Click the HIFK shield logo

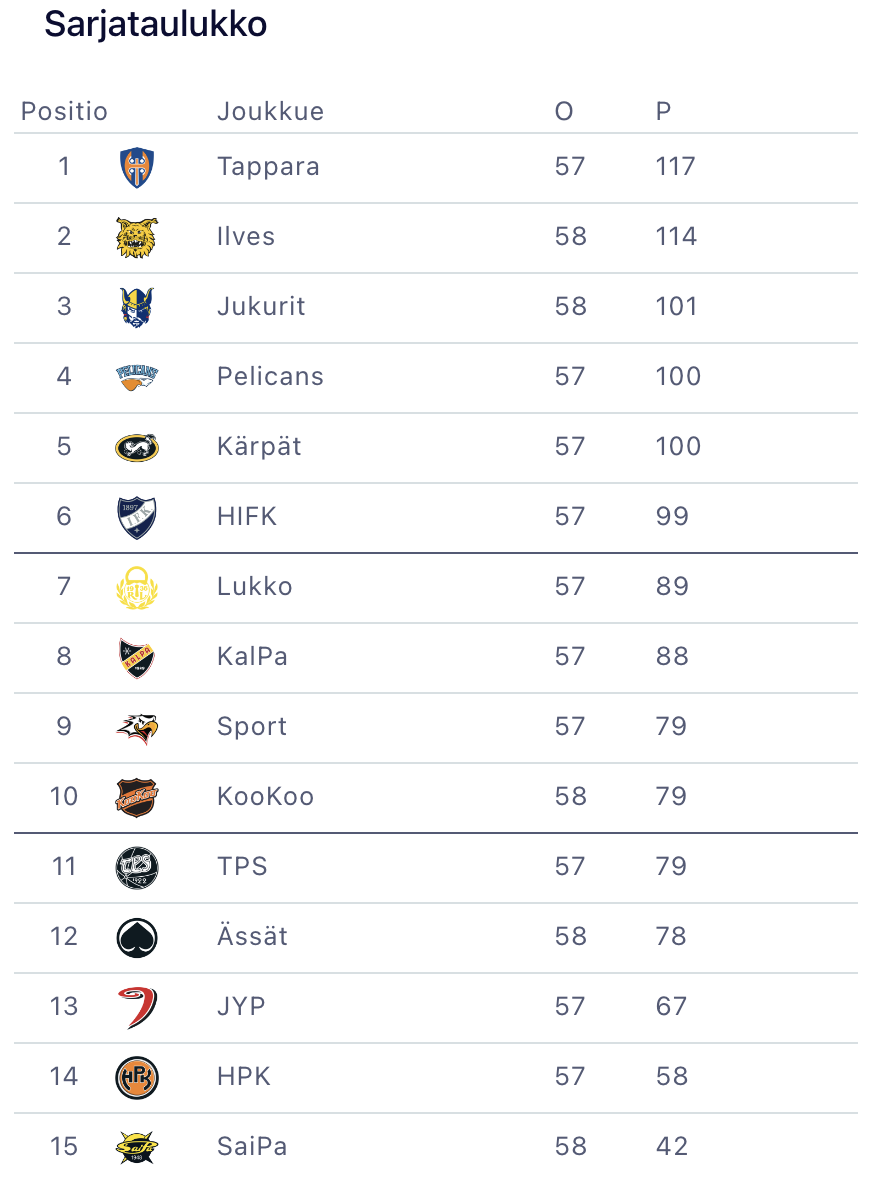(137, 517)
